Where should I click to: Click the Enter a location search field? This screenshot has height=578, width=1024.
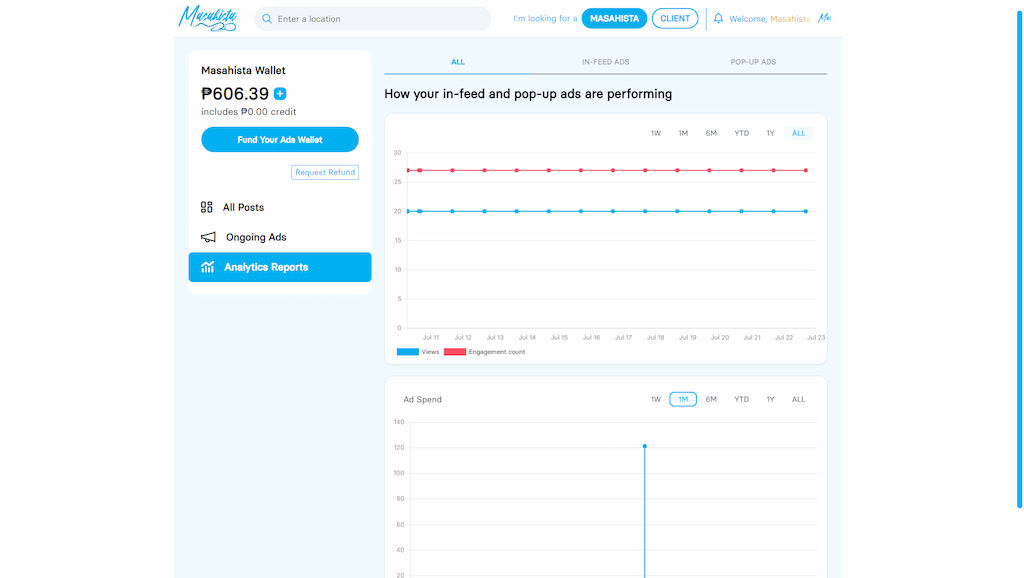point(380,19)
